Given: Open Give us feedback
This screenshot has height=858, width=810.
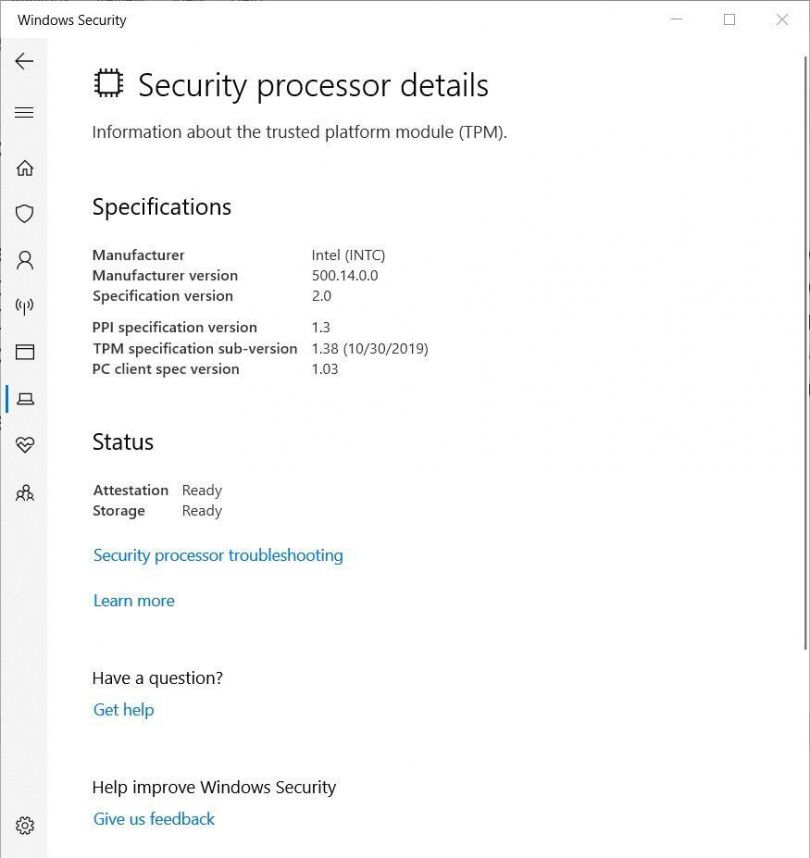Looking at the screenshot, I should tap(153, 819).
